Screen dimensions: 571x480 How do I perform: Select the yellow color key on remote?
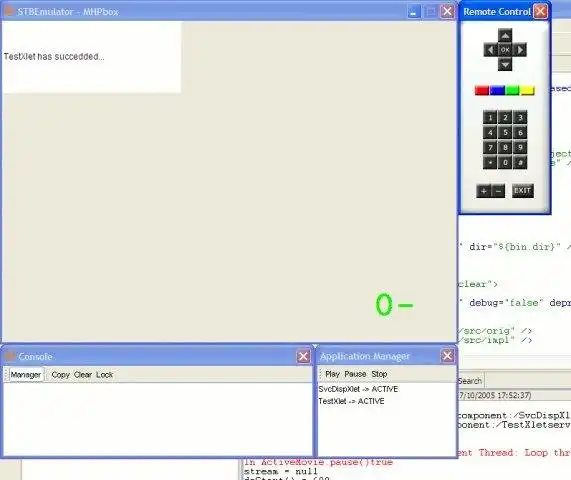click(527, 90)
